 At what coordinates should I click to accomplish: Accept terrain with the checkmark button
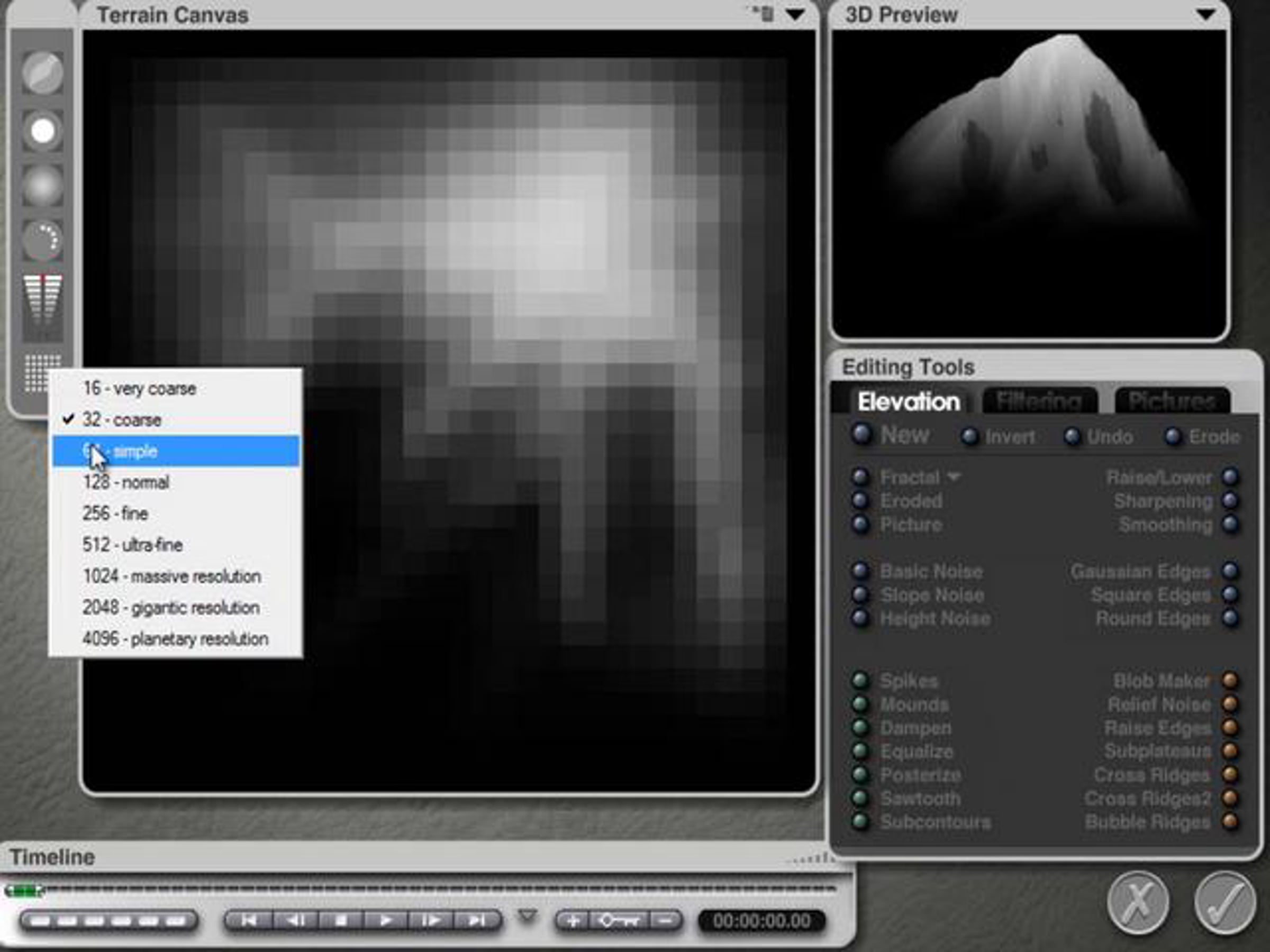click(1224, 903)
